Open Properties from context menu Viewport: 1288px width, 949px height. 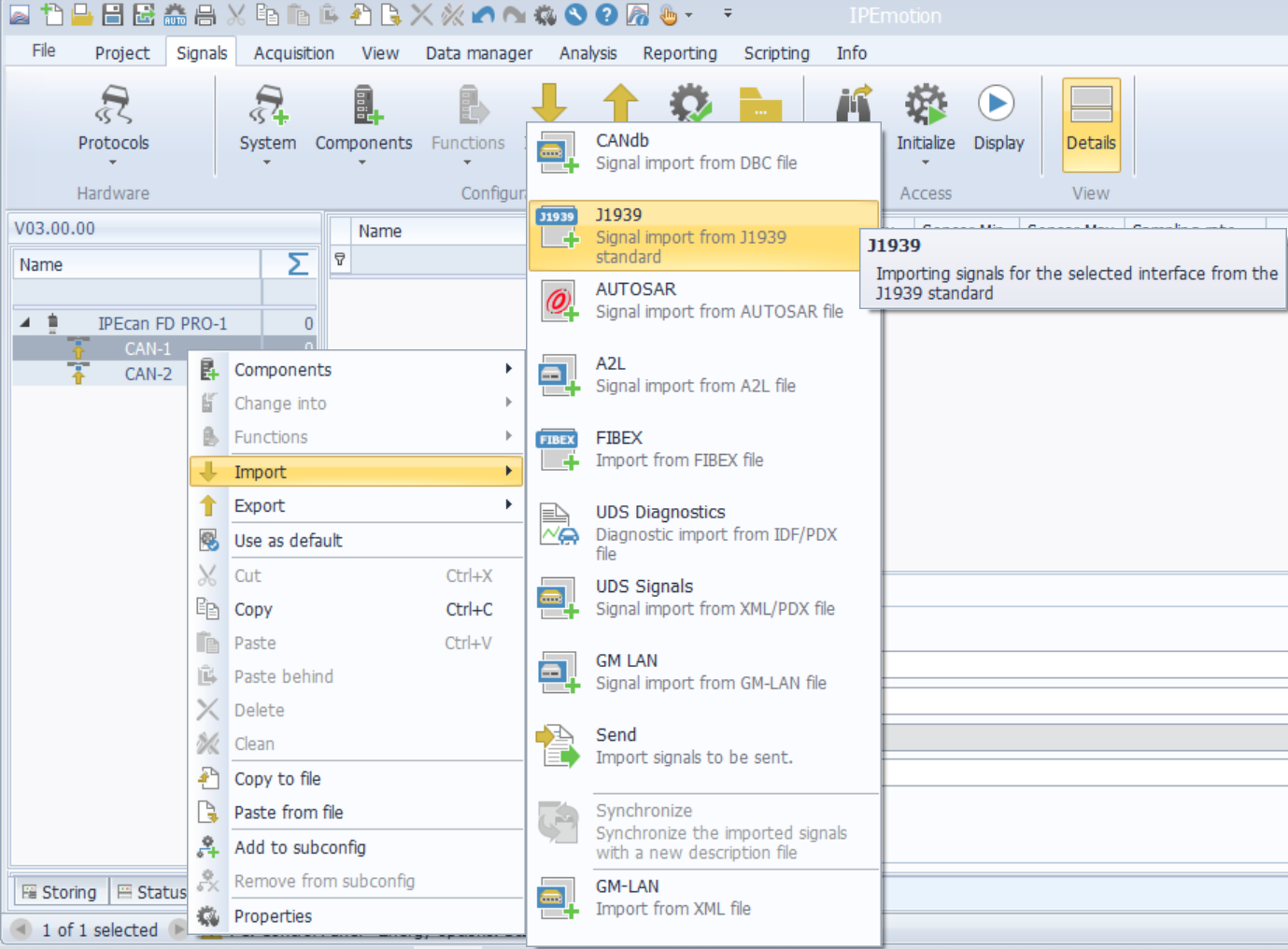tap(356, 916)
